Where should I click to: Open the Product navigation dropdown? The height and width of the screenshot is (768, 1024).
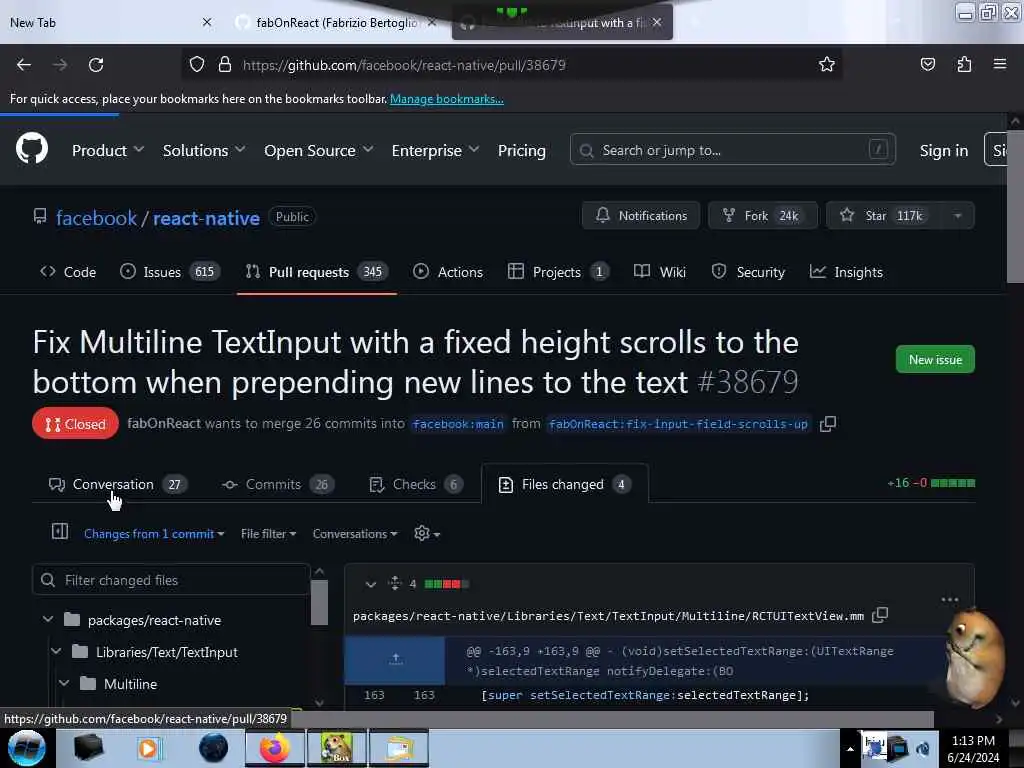tap(108, 150)
